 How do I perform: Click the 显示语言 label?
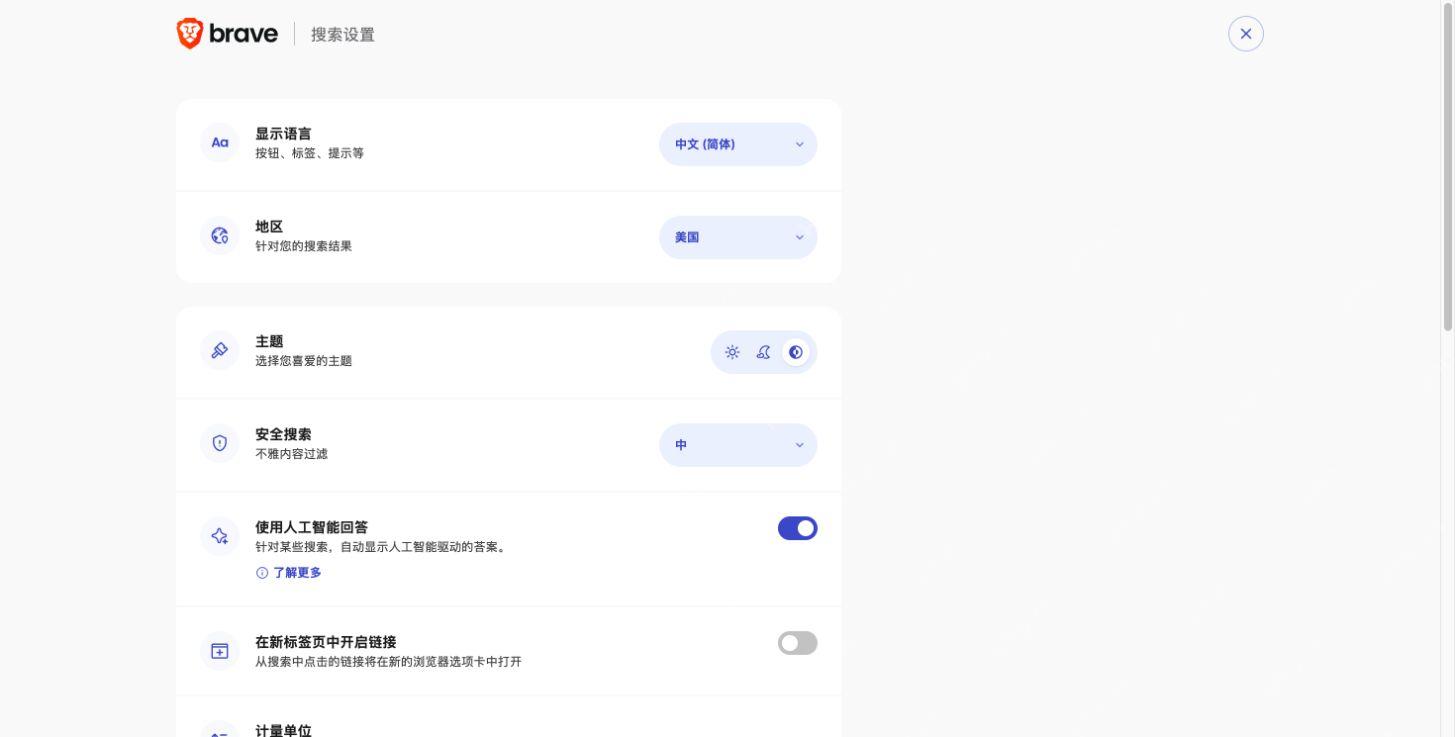pyautogui.click(x=283, y=133)
